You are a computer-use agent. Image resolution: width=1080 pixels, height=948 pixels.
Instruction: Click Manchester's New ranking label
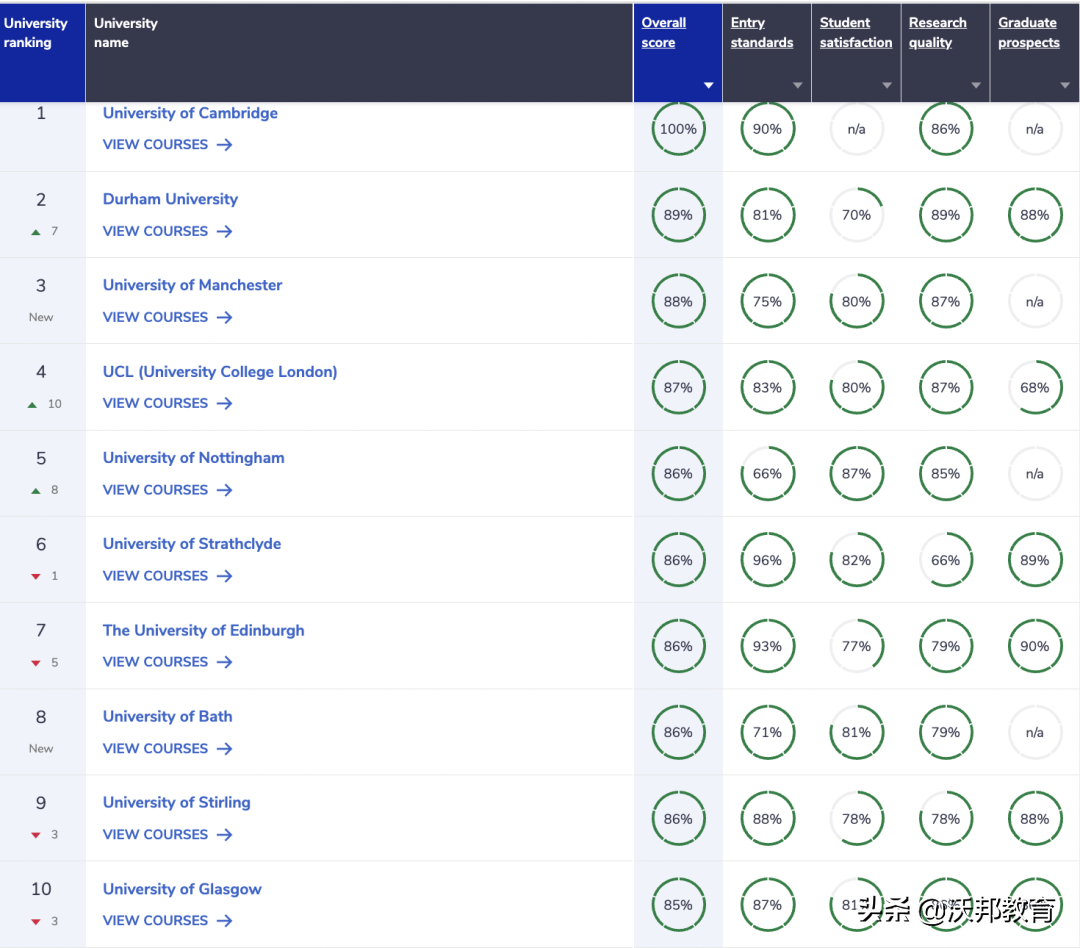(x=41, y=318)
